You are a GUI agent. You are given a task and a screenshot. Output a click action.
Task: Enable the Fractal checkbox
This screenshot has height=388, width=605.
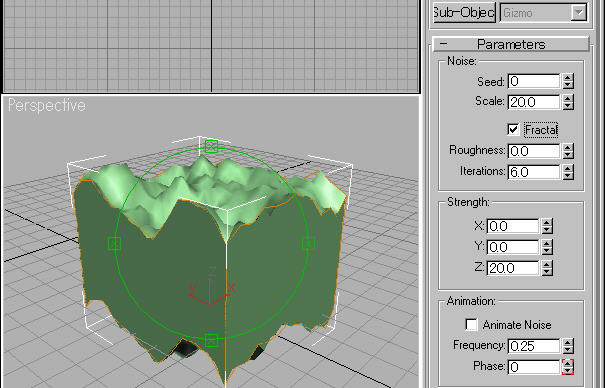(x=513, y=130)
